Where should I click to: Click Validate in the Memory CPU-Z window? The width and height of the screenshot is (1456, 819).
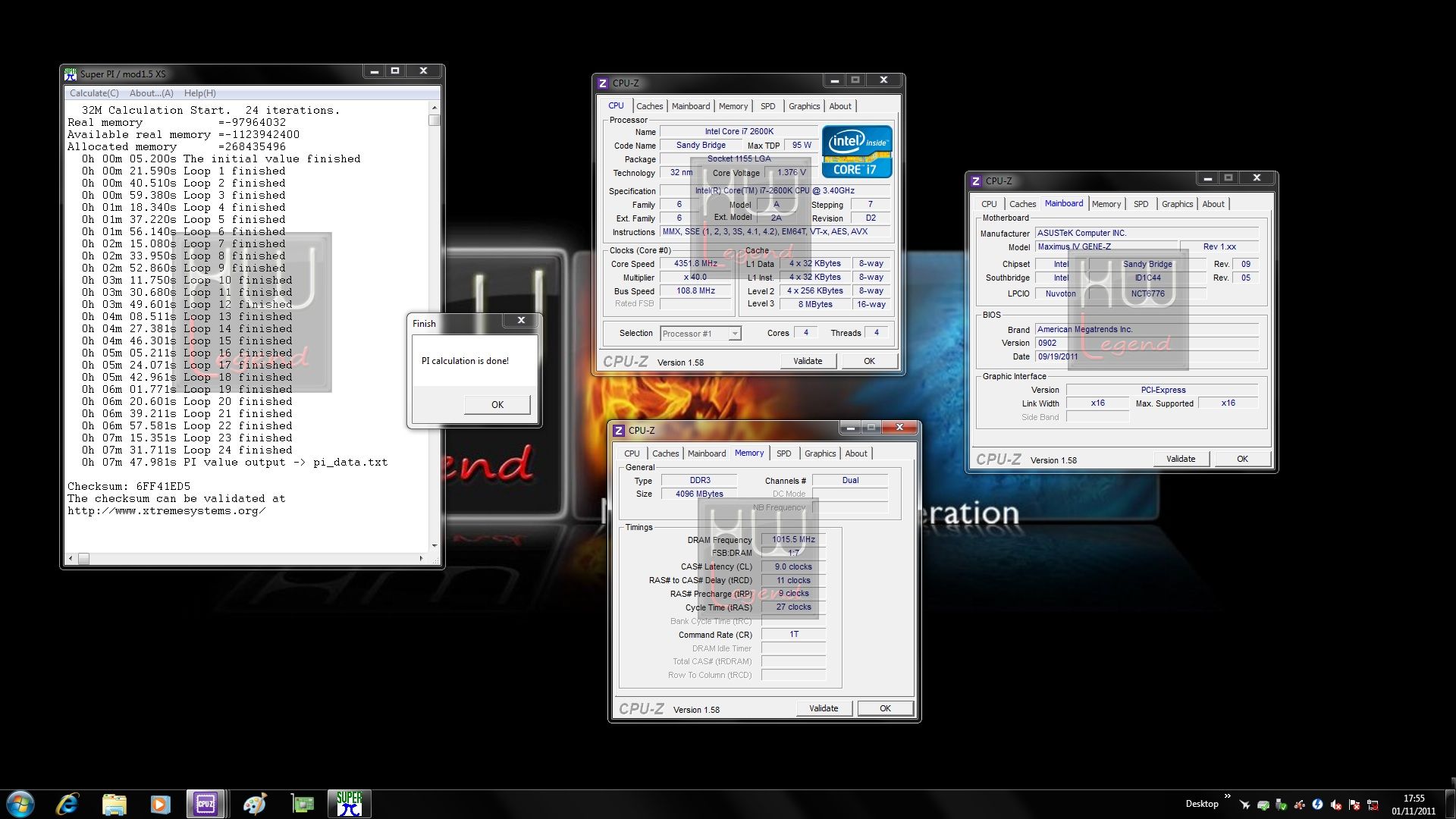coord(824,708)
